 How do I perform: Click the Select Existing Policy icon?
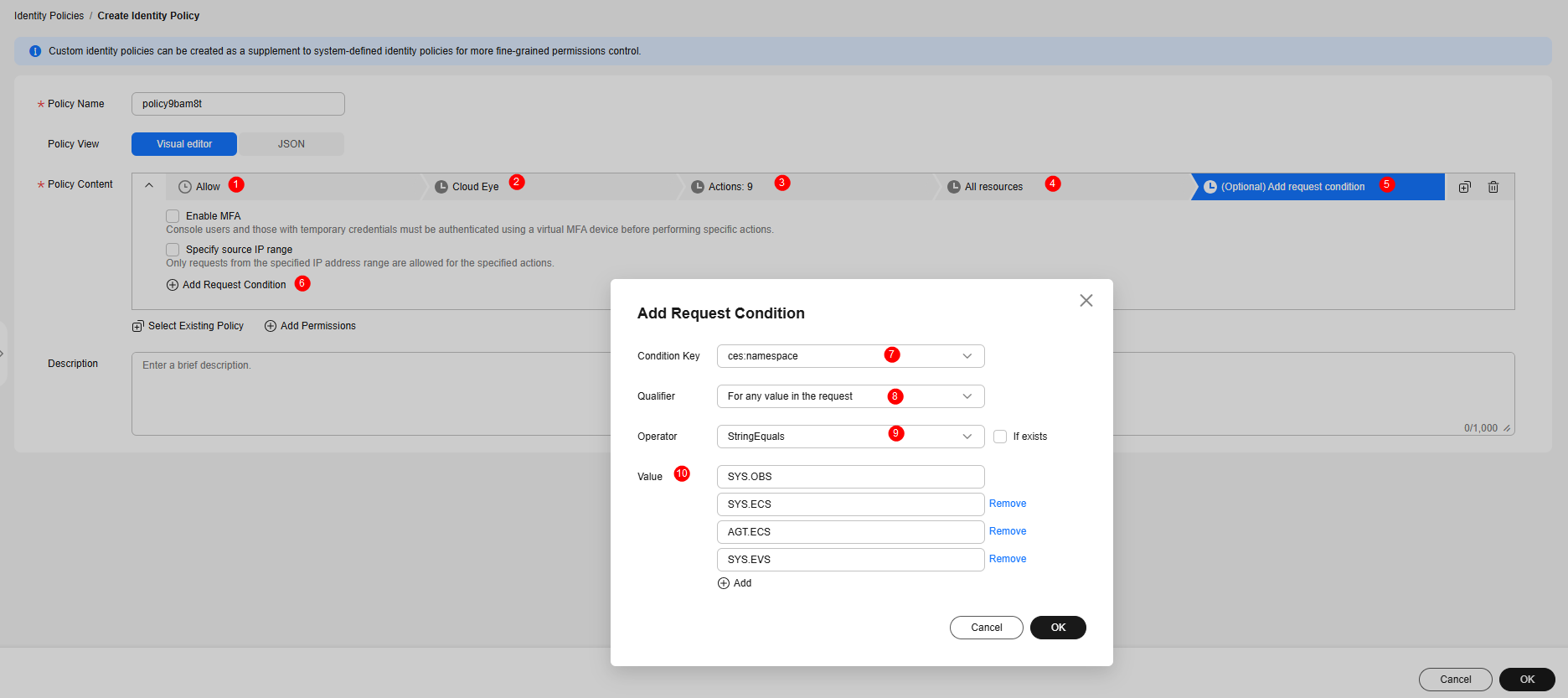tap(138, 326)
